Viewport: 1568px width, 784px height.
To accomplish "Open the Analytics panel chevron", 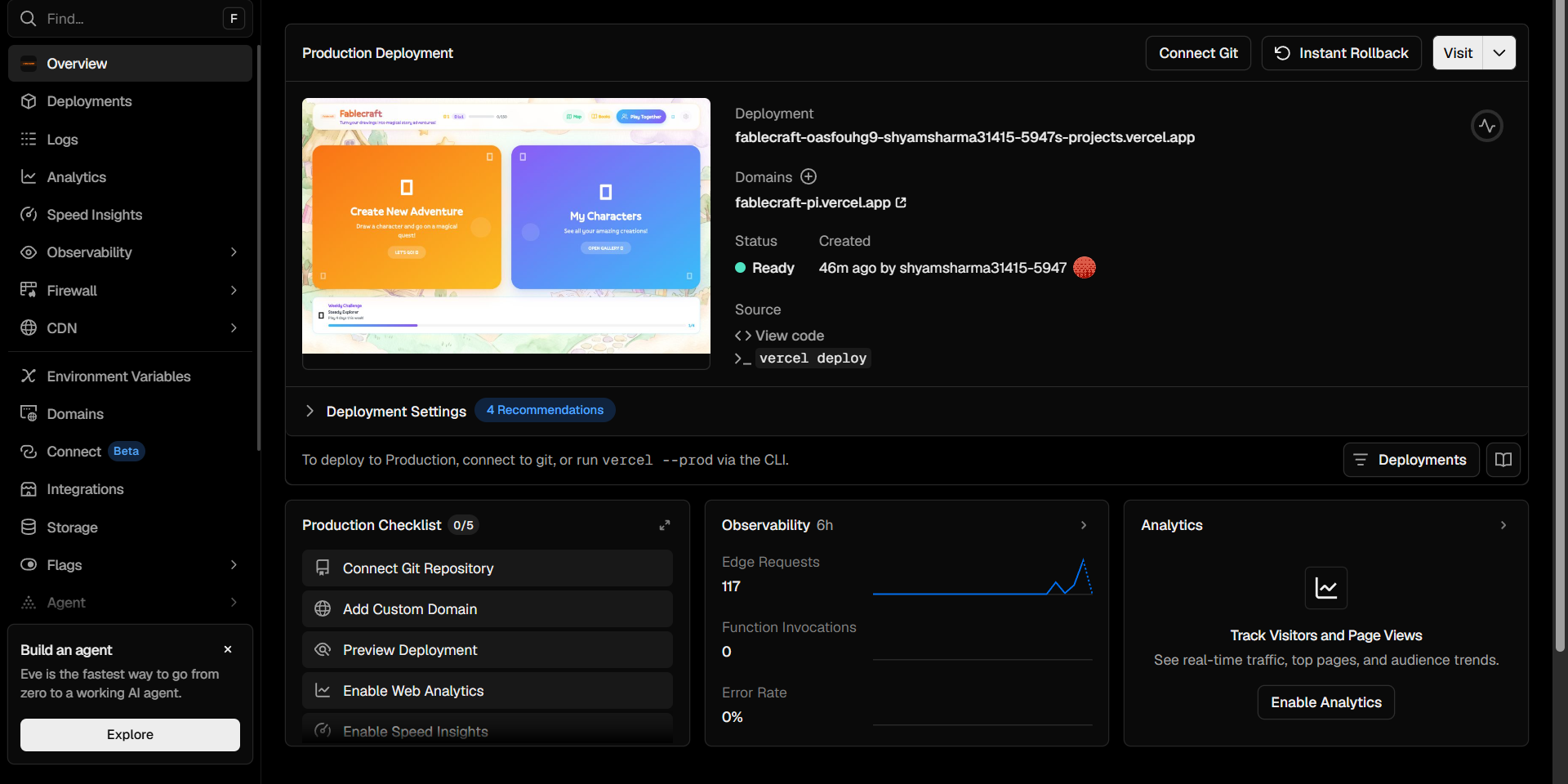I will (x=1503, y=525).
